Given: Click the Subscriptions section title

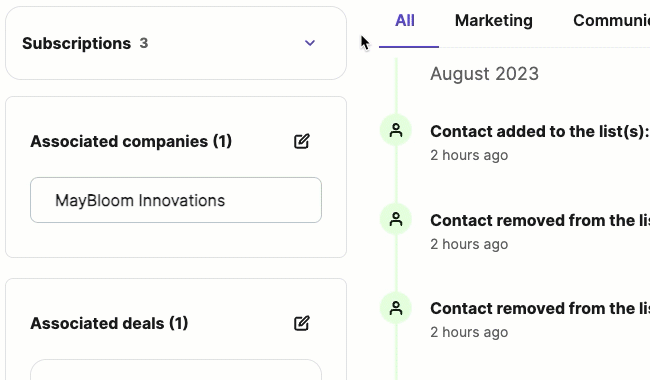Looking at the screenshot, I should (76, 43).
